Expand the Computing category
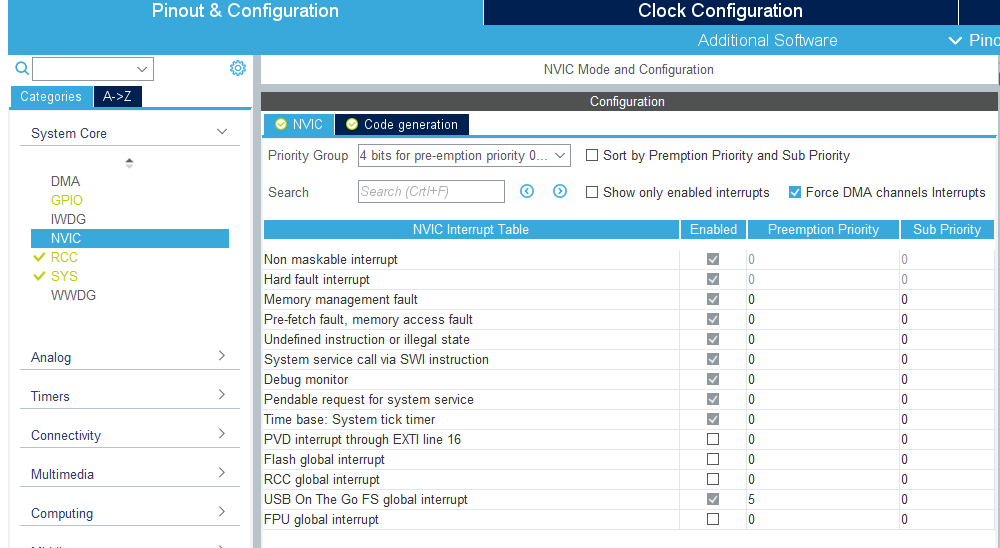The image size is (1000, 548). [222, 512]
